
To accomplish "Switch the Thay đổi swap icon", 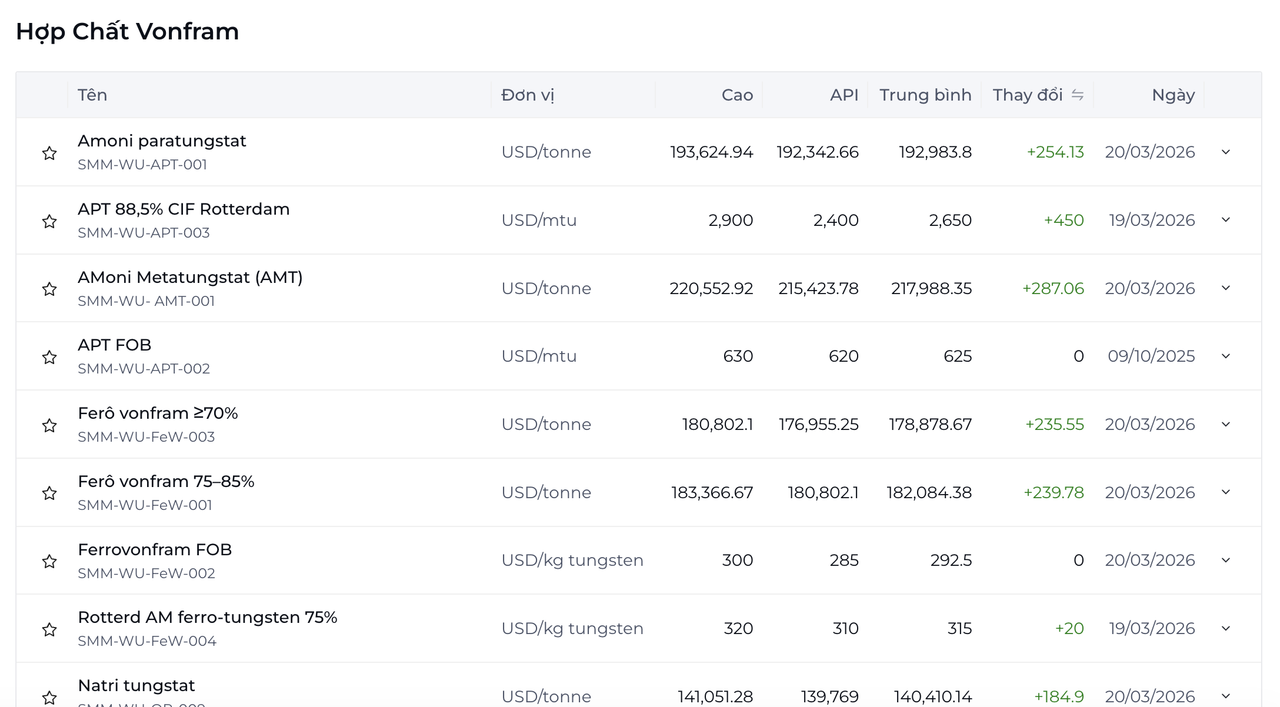I will click(1077, 95).
